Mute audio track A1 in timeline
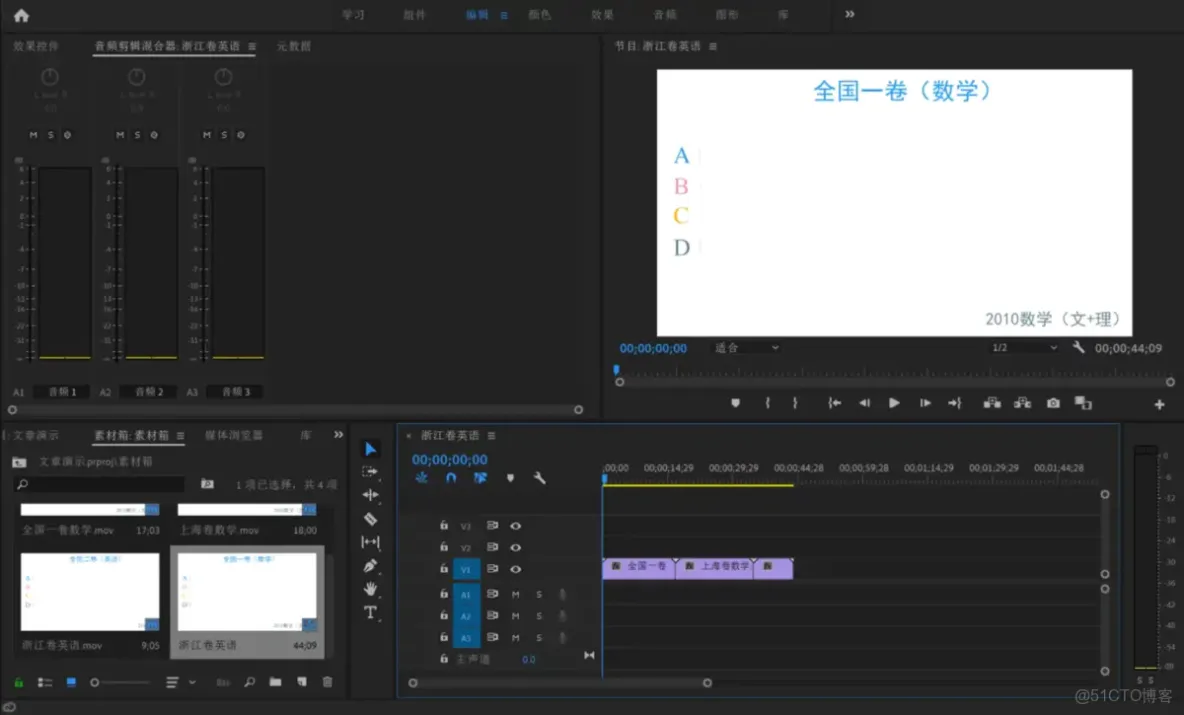 516,594
